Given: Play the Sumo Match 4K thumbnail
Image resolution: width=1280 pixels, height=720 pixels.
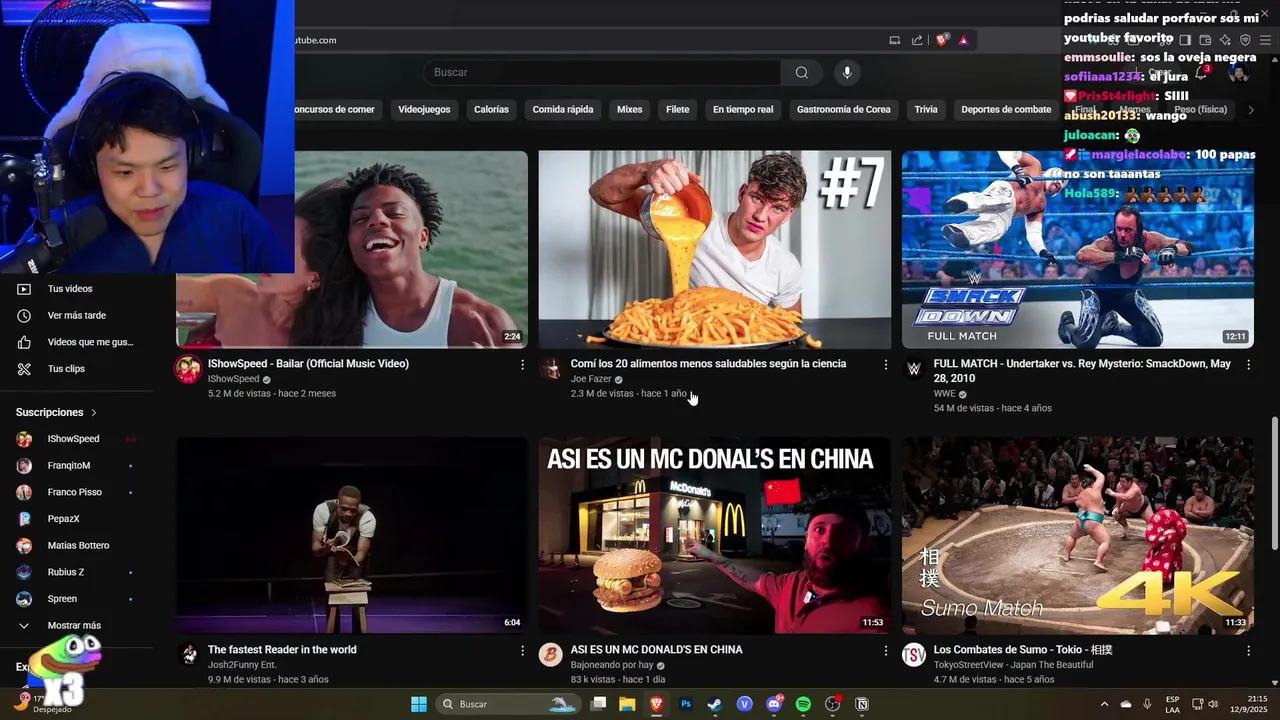Looking at the screenshot, I should coord(1078,535).
